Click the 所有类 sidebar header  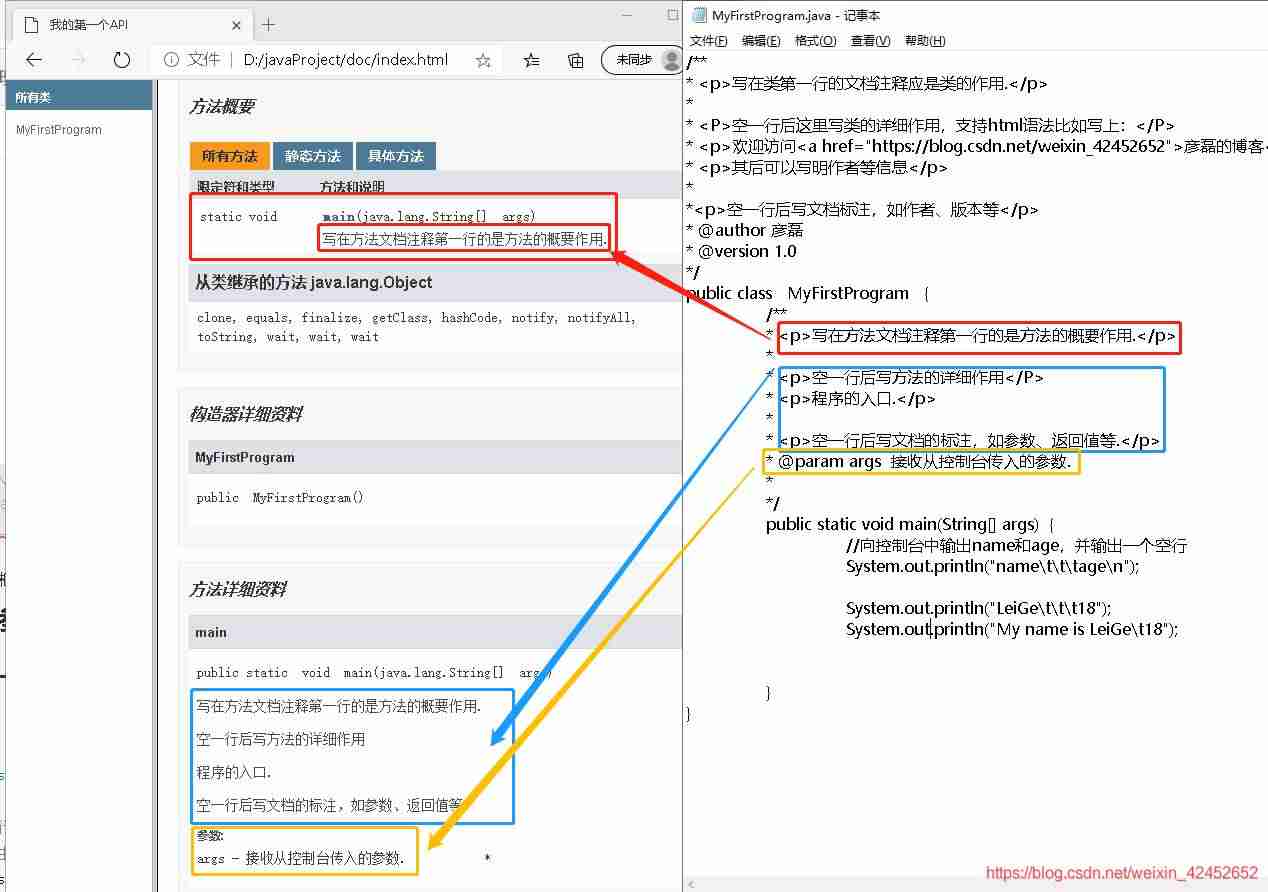[x=79, y=97]
